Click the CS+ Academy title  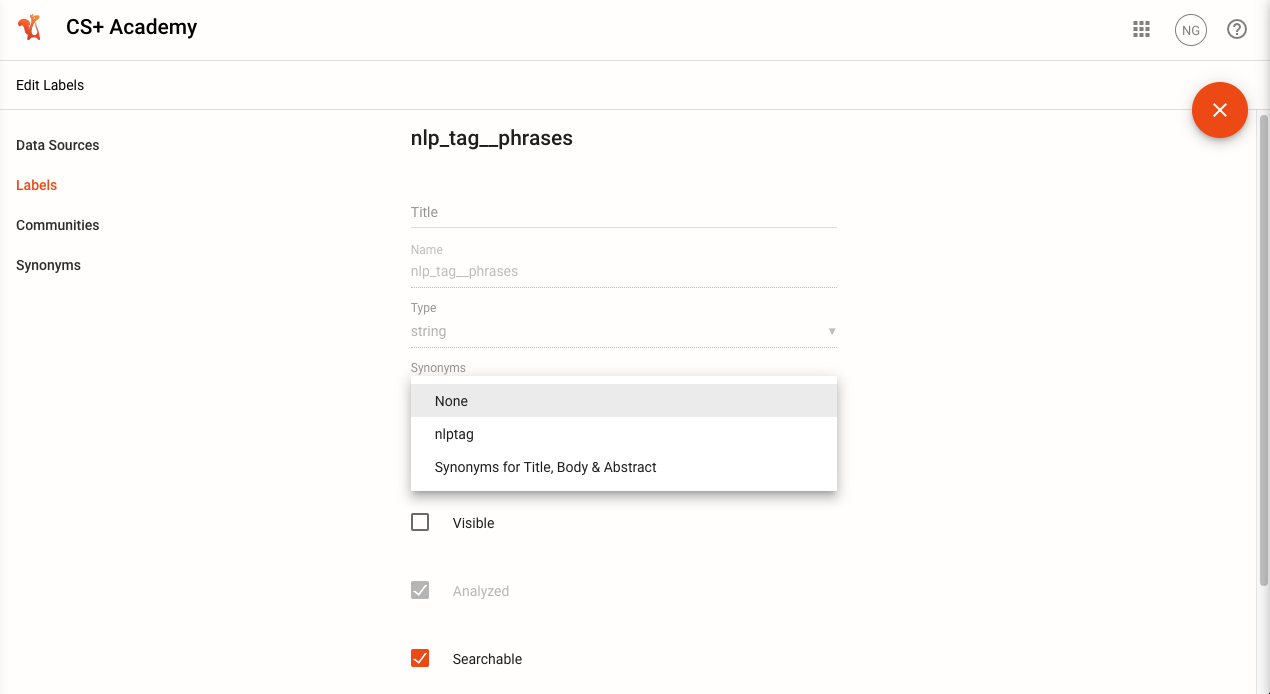[131, 27]
